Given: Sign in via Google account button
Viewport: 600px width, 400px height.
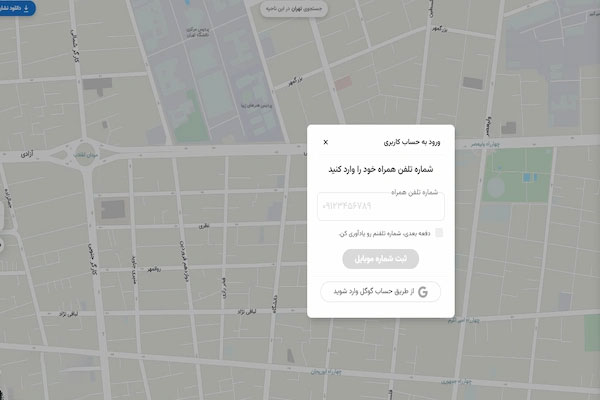Looking at the screenshot, I should coord(380,292).
